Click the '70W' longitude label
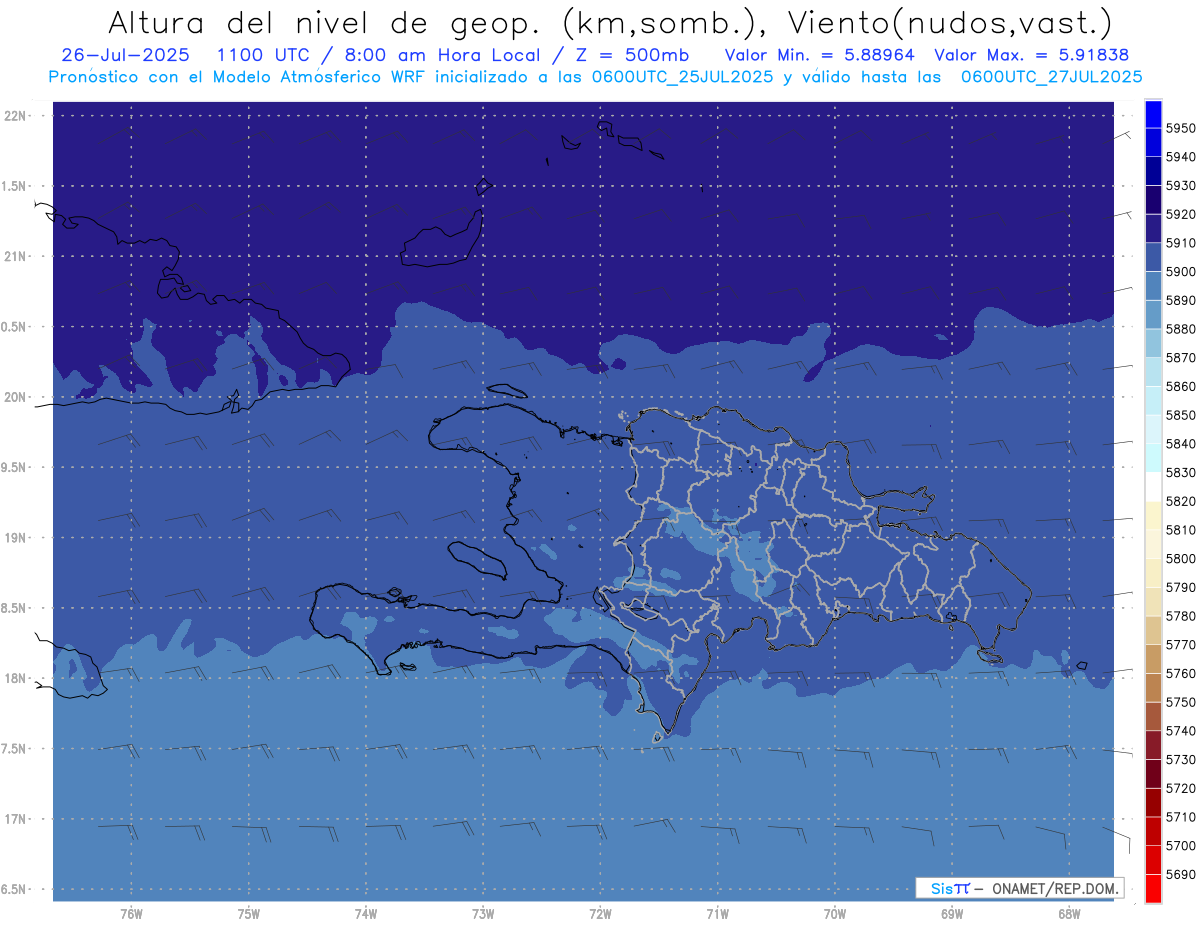This screenshot has width=1200, height=927. (835, 914)
